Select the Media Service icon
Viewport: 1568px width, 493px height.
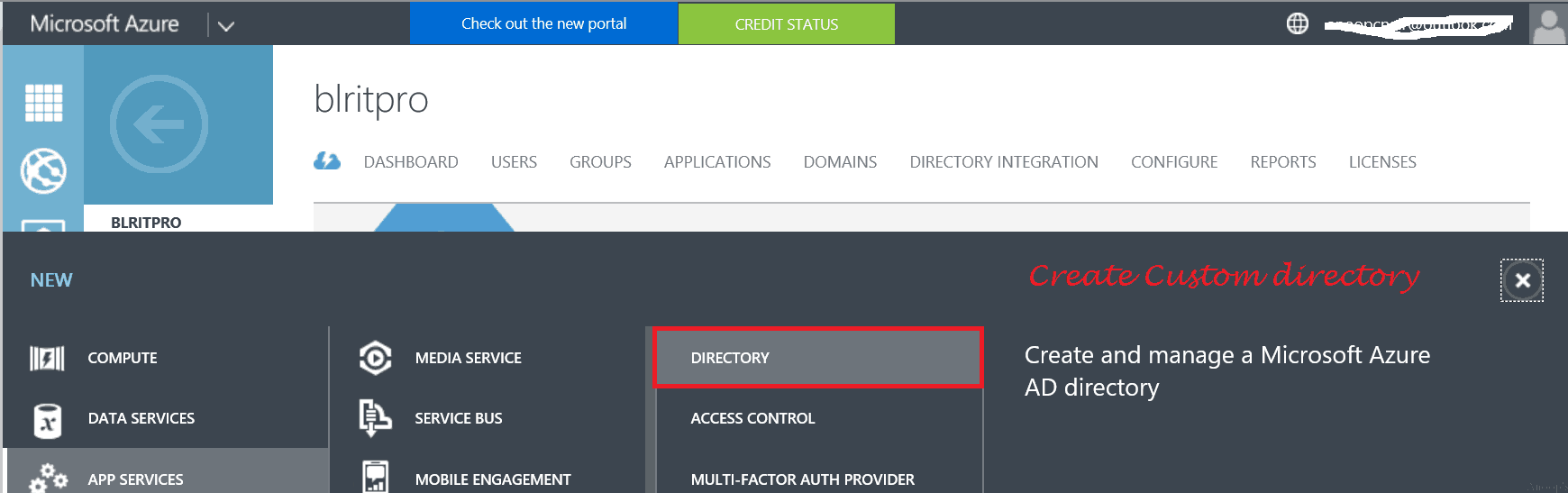[x=375, y=358]
